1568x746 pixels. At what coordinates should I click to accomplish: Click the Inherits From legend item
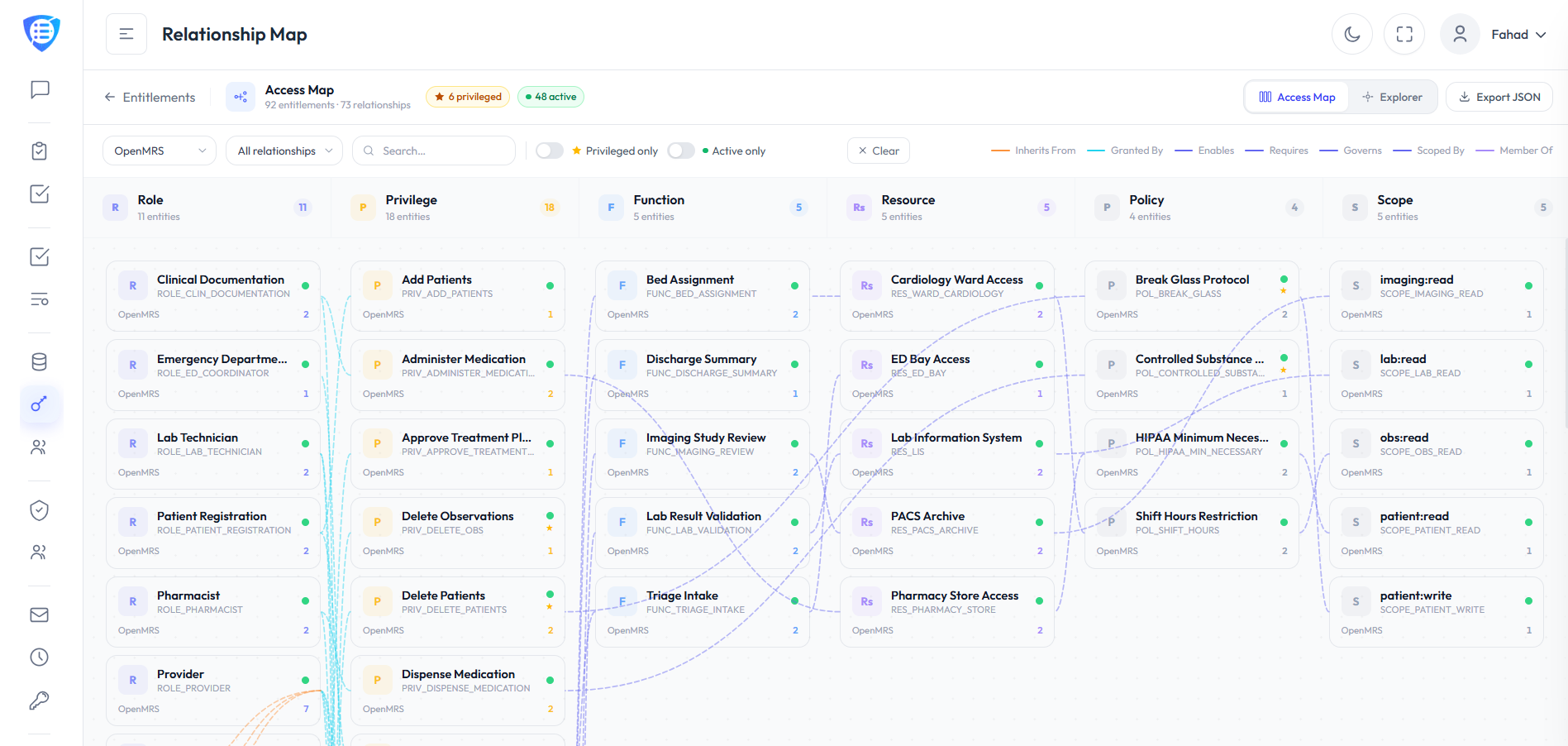point(1033,151)
